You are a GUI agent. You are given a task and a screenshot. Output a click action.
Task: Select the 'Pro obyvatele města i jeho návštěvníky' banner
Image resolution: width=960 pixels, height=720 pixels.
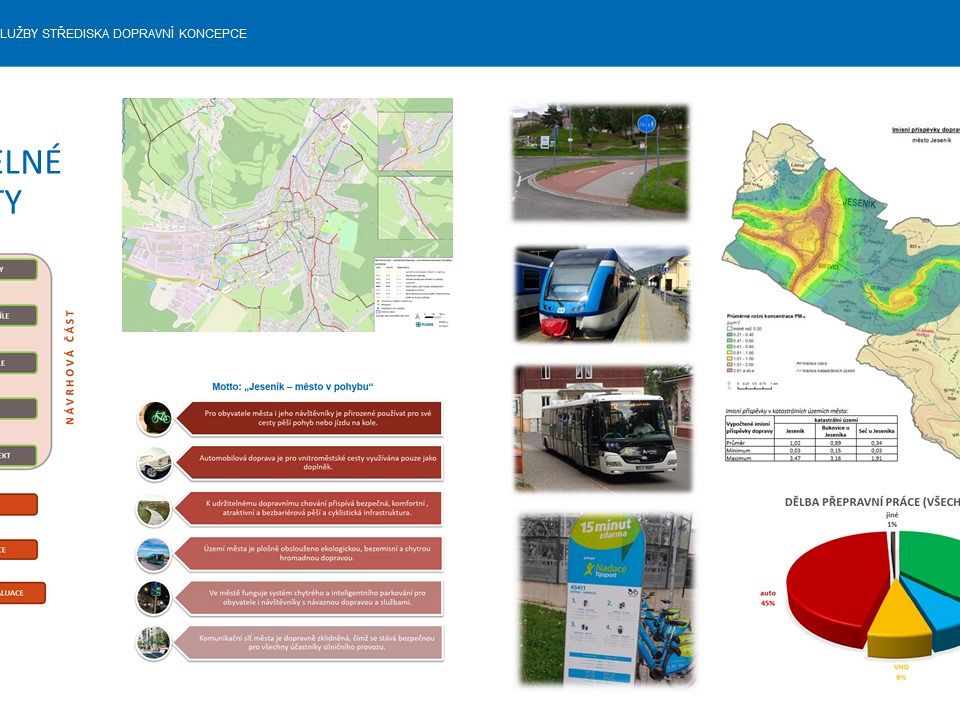point(309,418)
